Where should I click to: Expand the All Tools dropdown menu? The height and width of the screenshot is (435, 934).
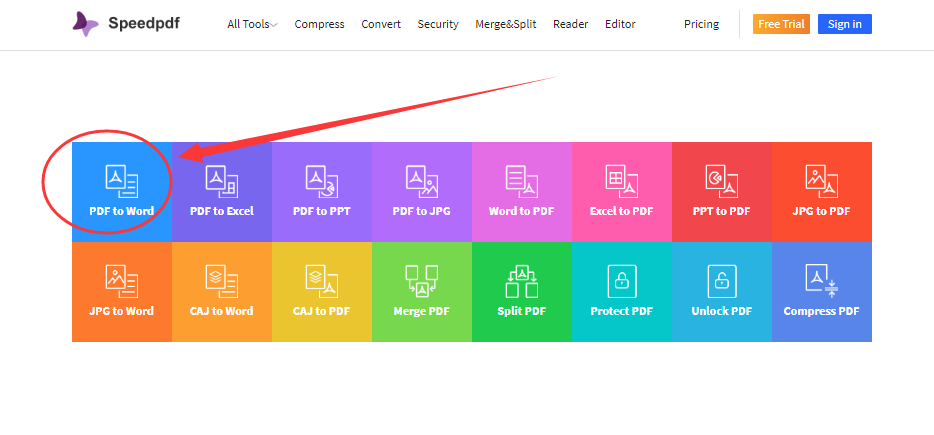[252, 24]
